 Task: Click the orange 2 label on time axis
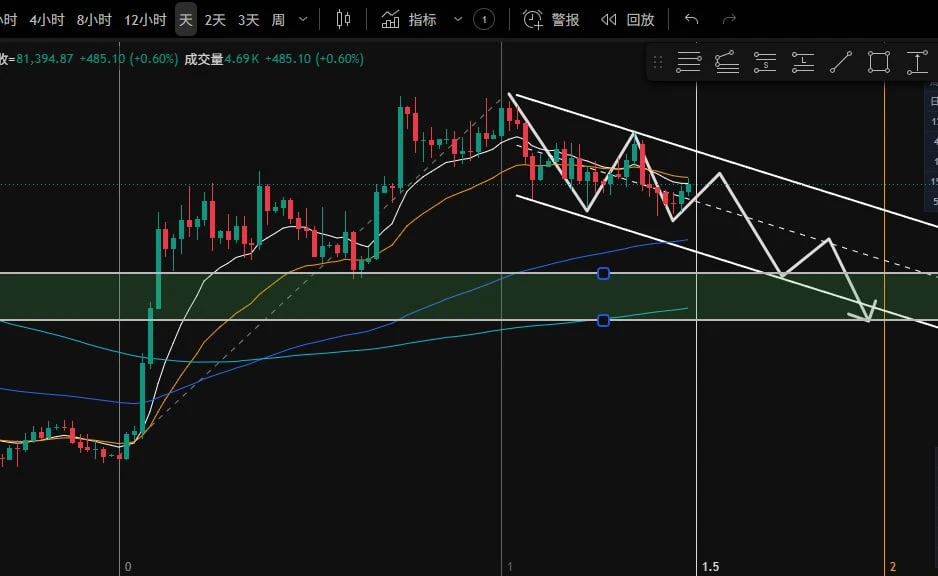[893, 566]
